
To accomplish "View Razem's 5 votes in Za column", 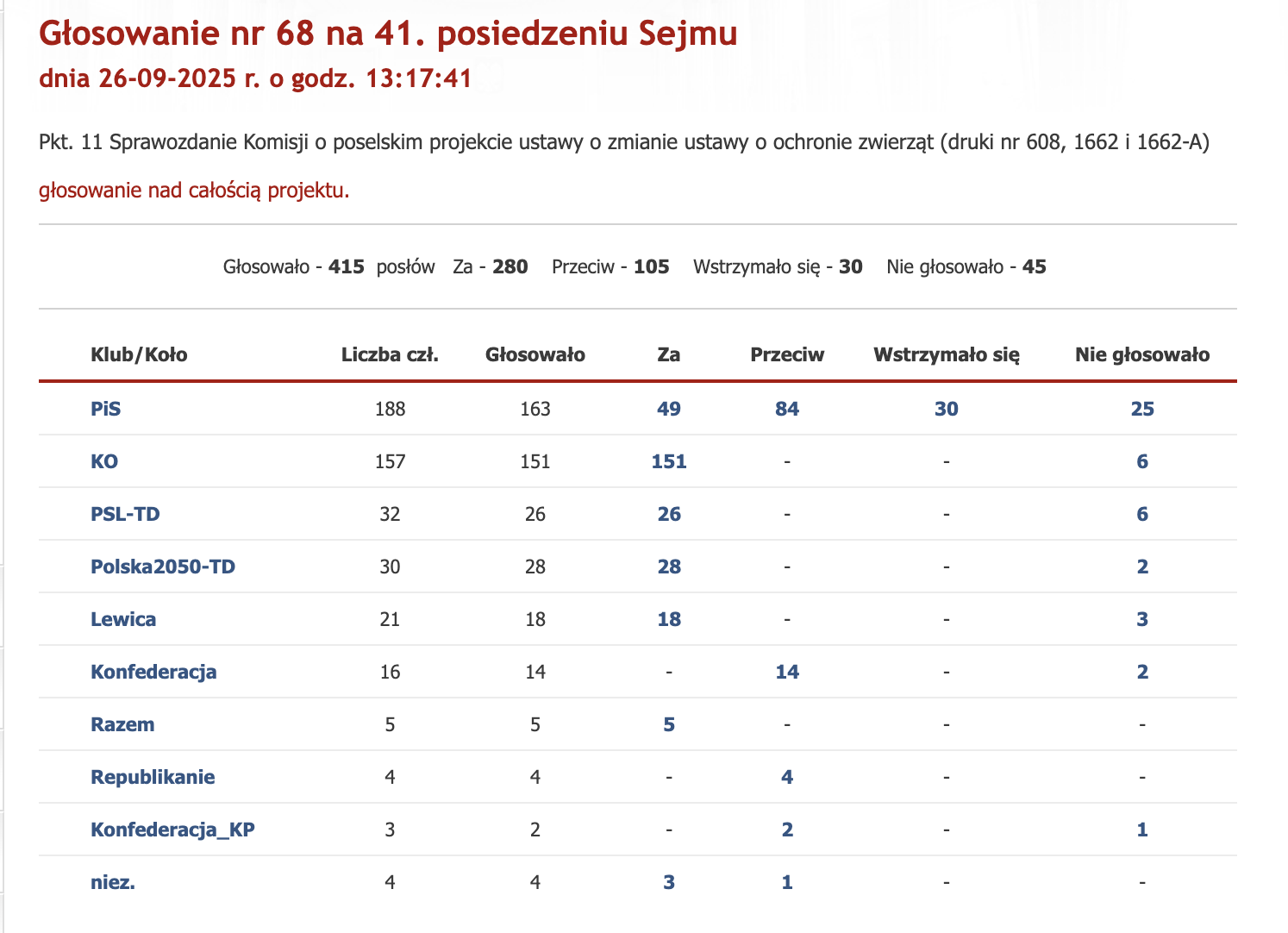I will point(669,724).
